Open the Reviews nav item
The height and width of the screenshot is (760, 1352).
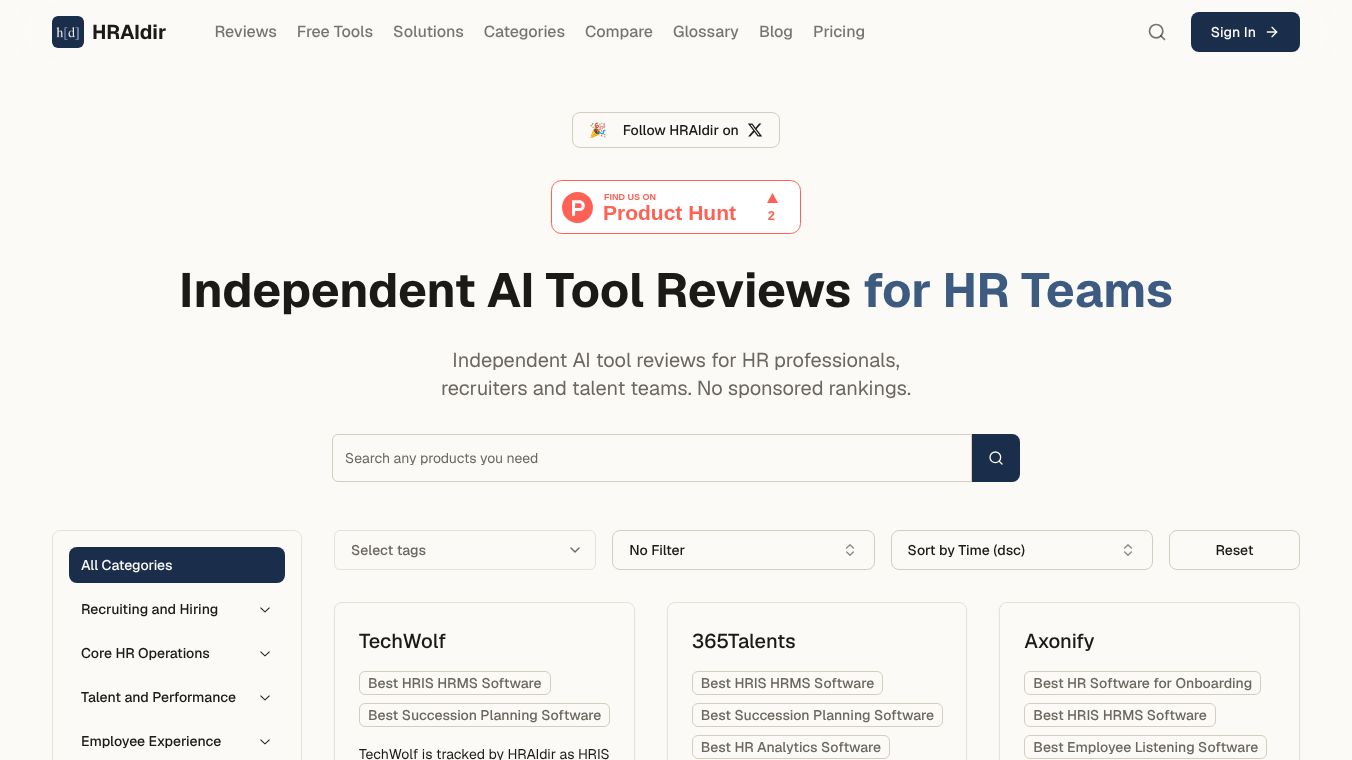tap(246, 32)
